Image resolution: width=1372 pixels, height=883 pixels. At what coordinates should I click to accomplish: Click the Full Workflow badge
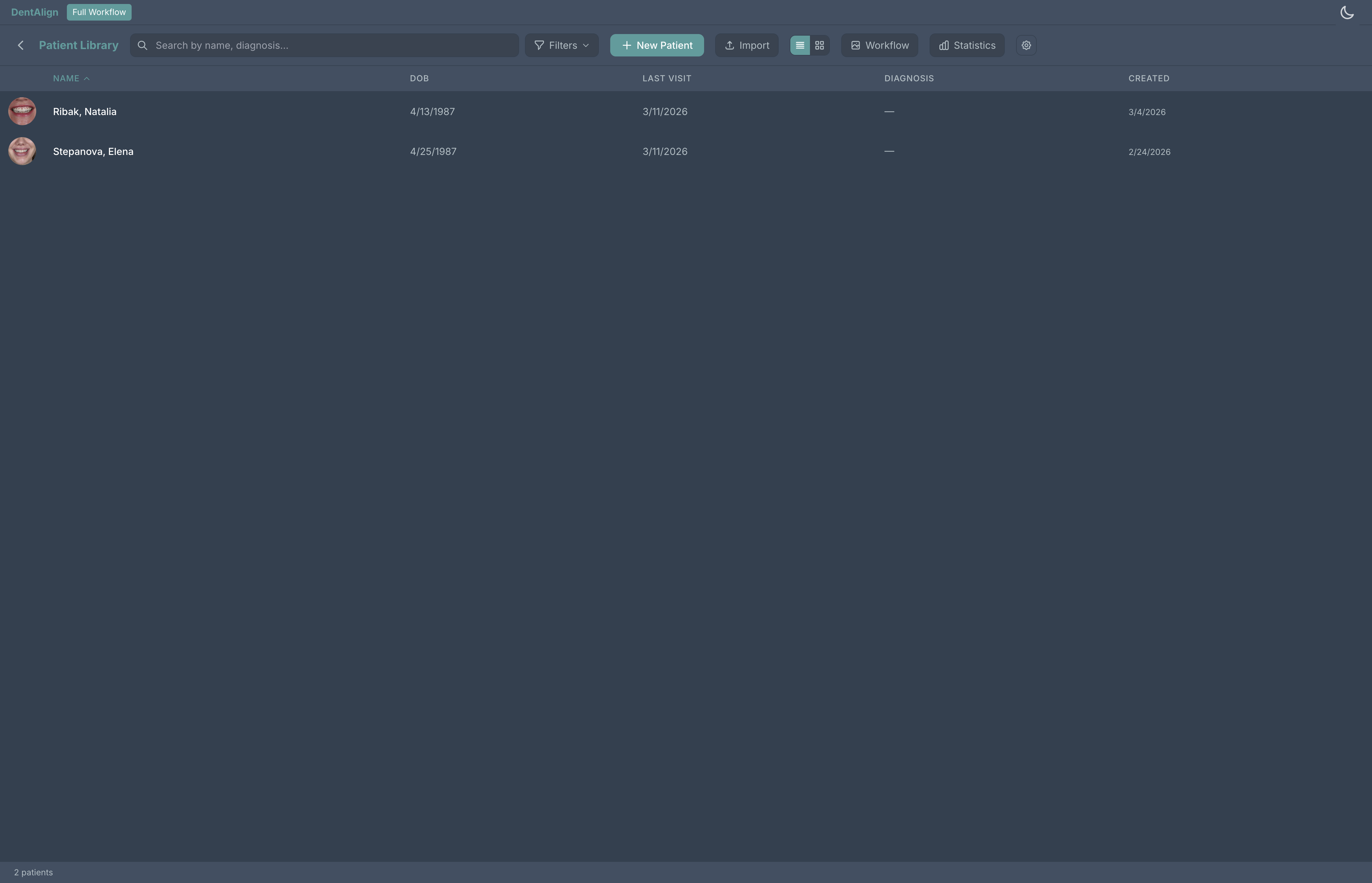pyautogui.click(x=99, y=12)
